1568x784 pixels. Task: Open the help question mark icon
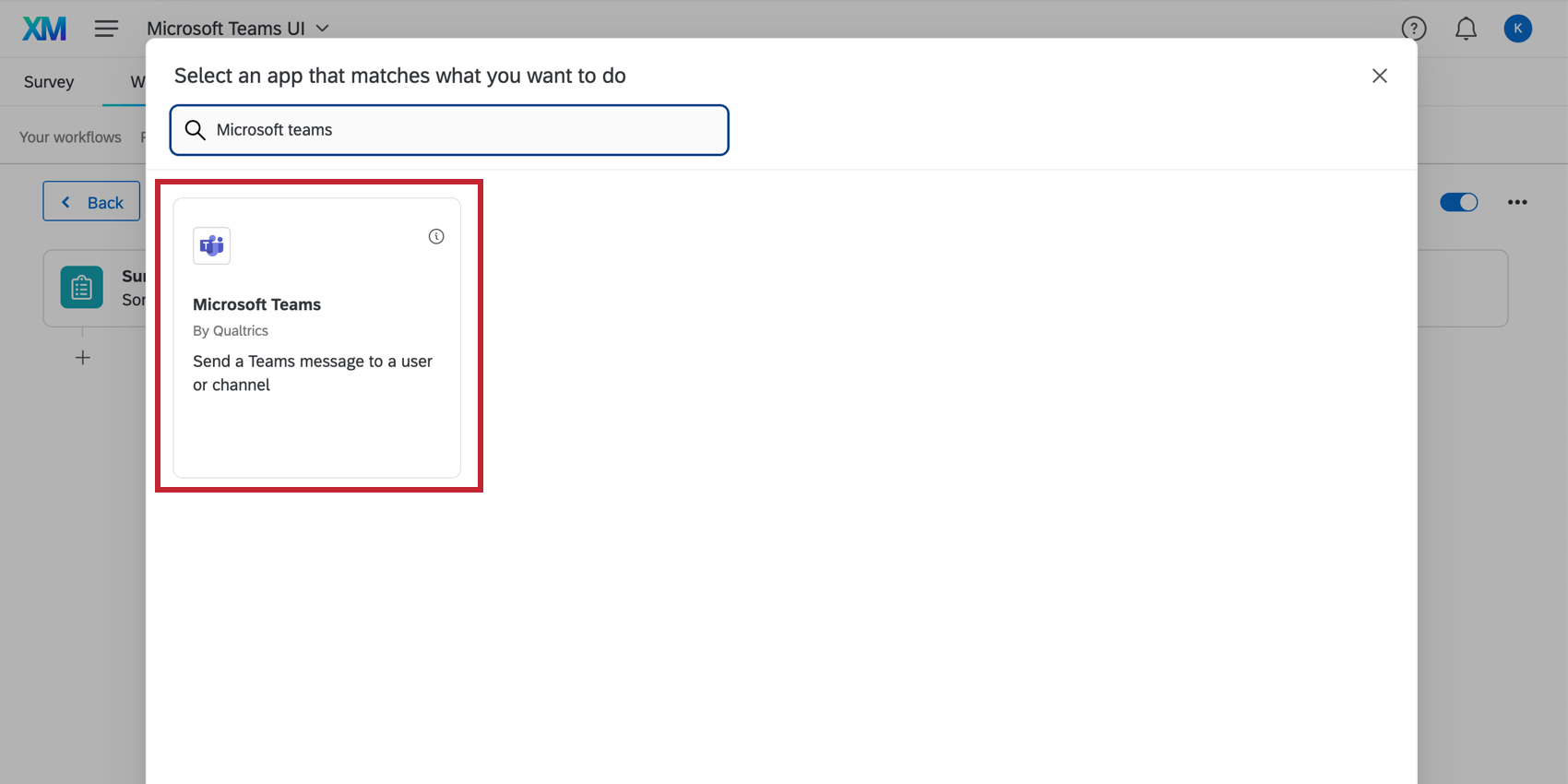tap(1413, 29)
